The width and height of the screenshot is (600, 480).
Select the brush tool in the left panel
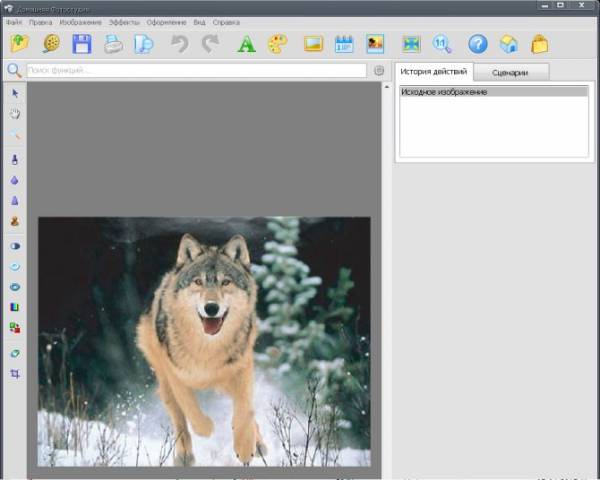[x=15, y=134]
